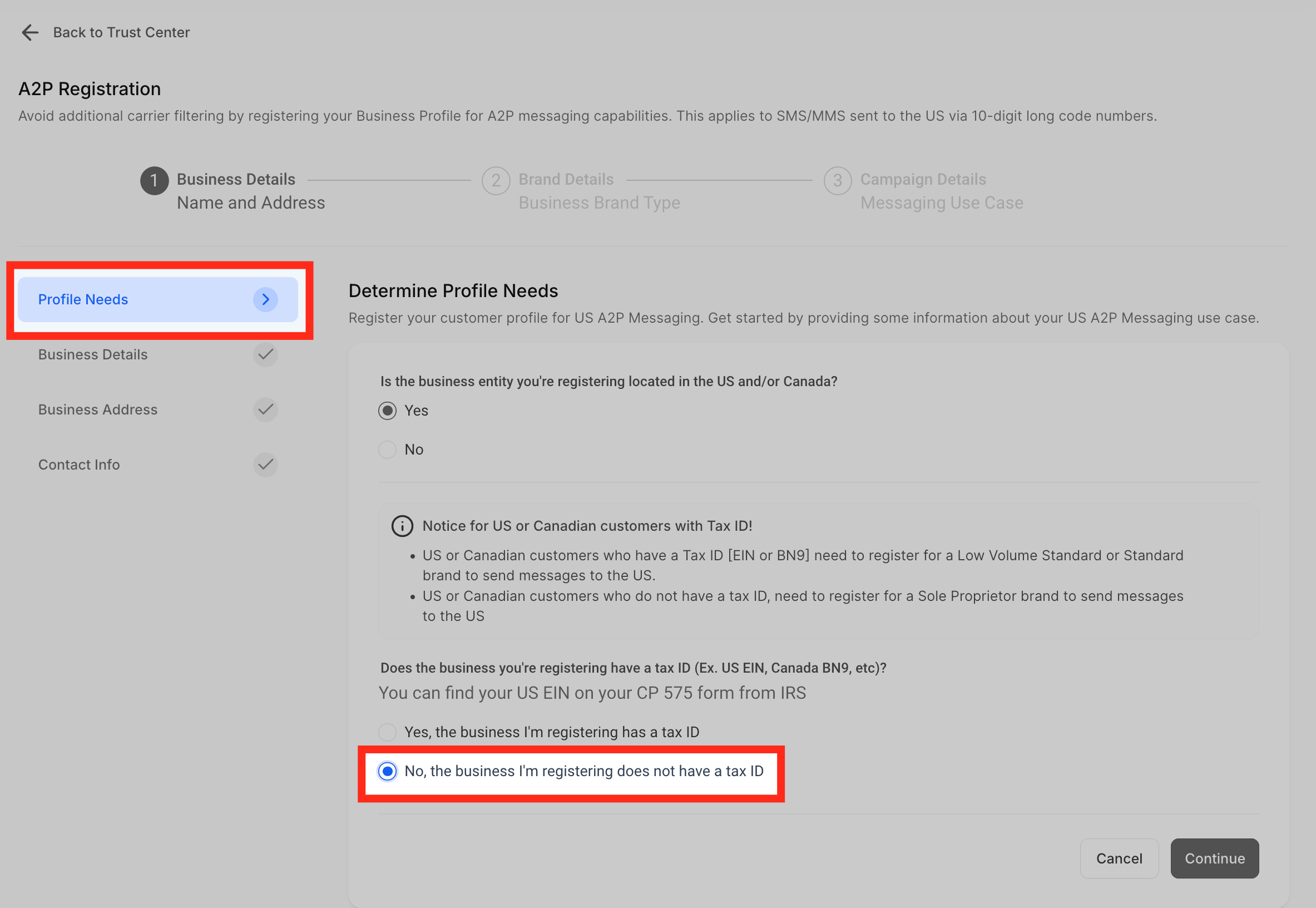The height and width of the screenshot is (908, 1316).
Task: Click the Profile Needs chevron icon
Action: click(265, 299)
